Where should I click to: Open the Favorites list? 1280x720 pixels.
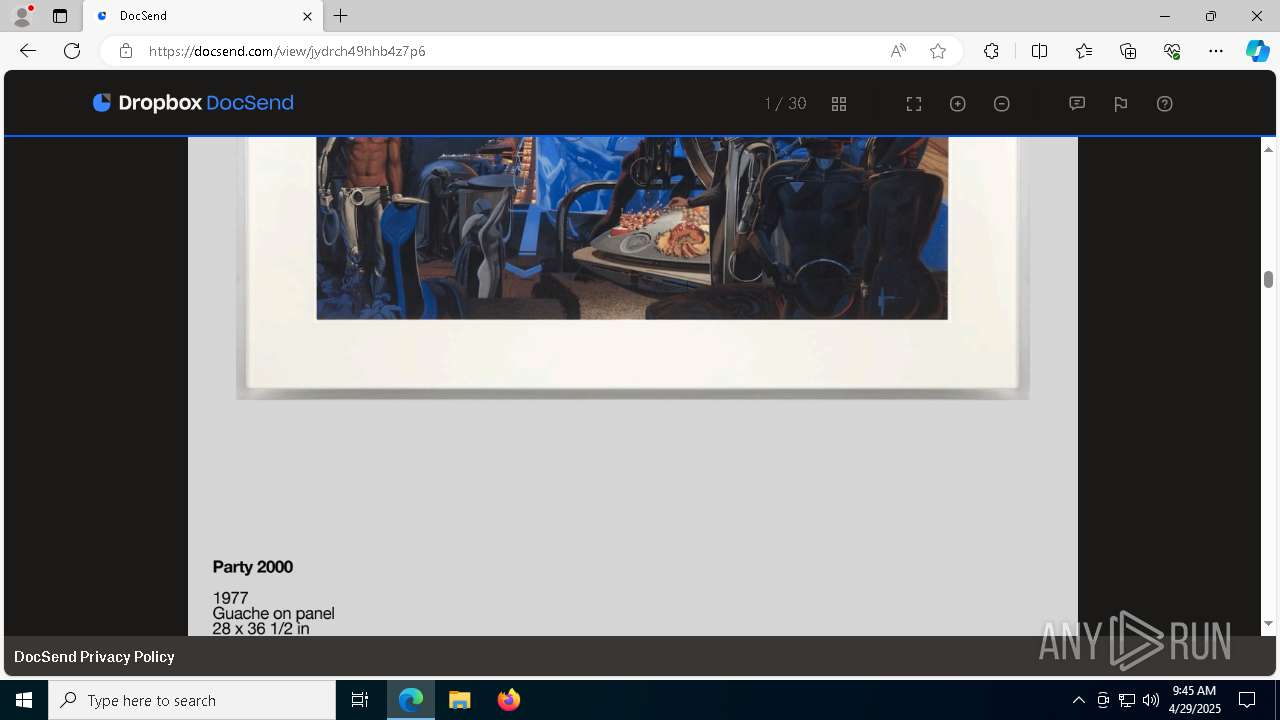tap(1084, 51)
